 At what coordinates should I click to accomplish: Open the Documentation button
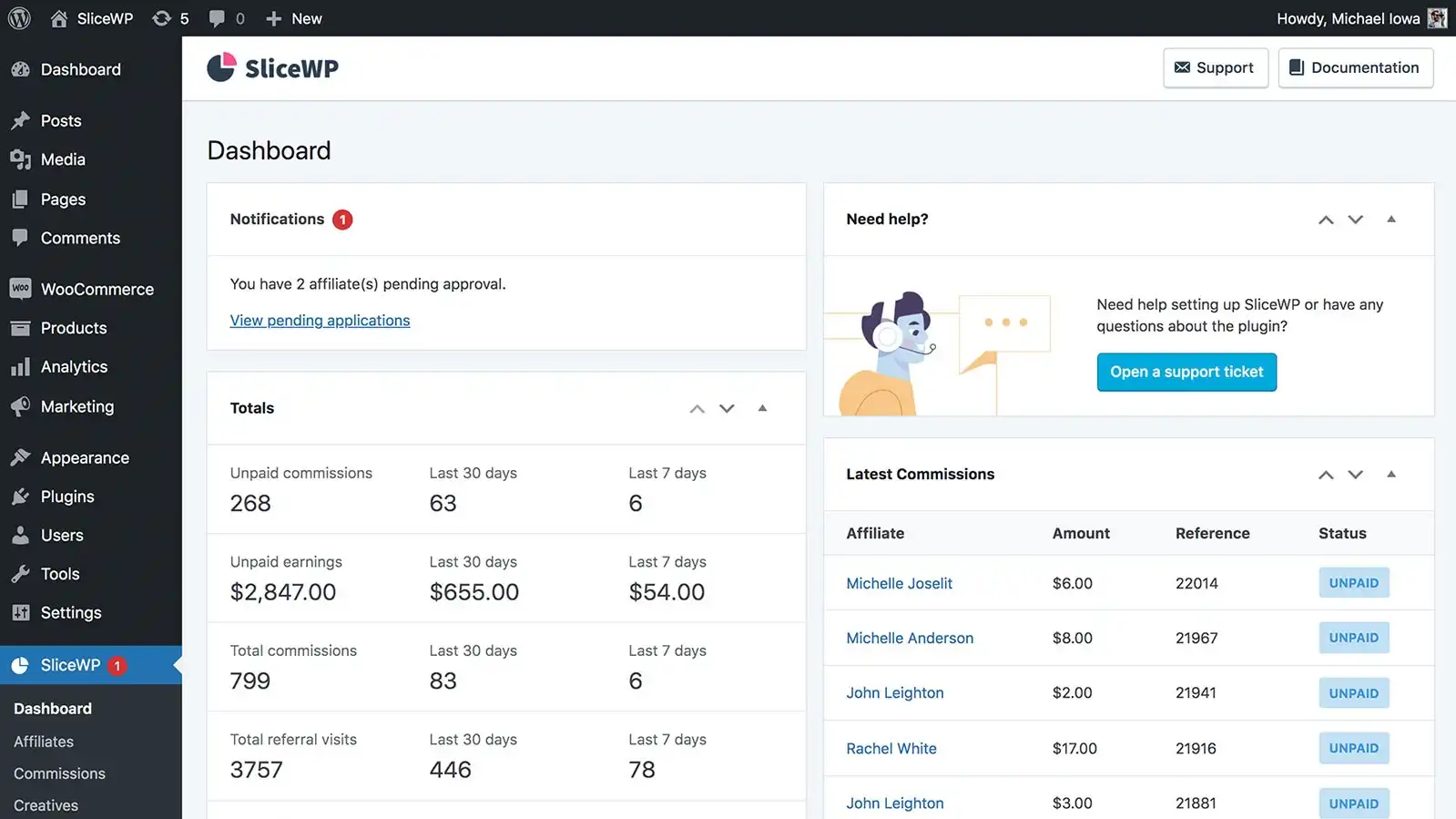(x=1356, y=67)
